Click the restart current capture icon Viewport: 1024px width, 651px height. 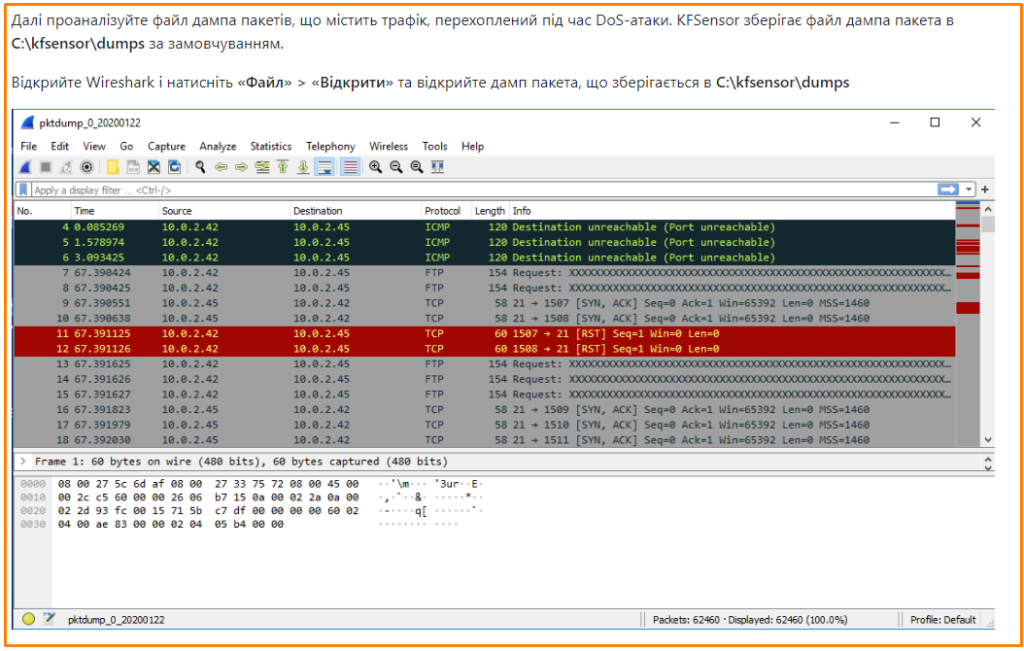coord(66,167)
